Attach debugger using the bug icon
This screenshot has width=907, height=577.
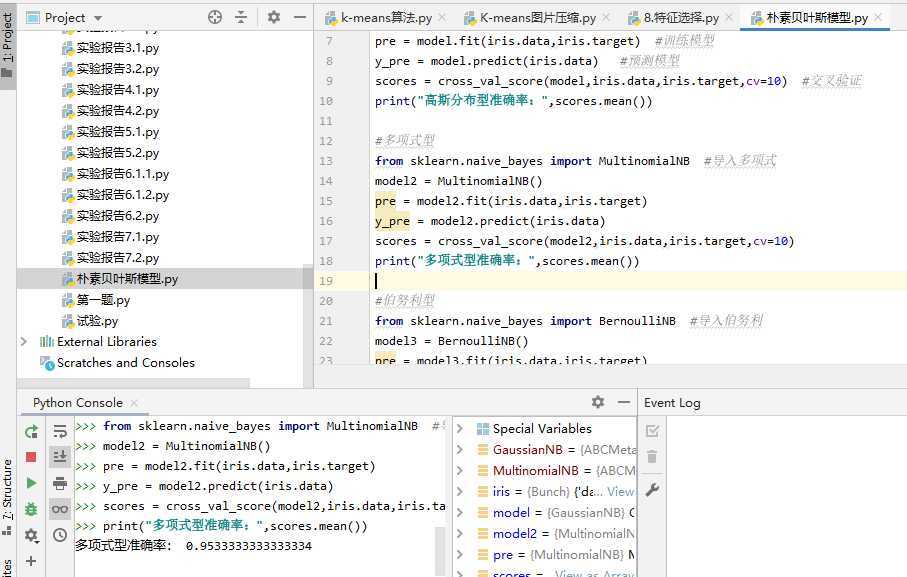point(31,509)
